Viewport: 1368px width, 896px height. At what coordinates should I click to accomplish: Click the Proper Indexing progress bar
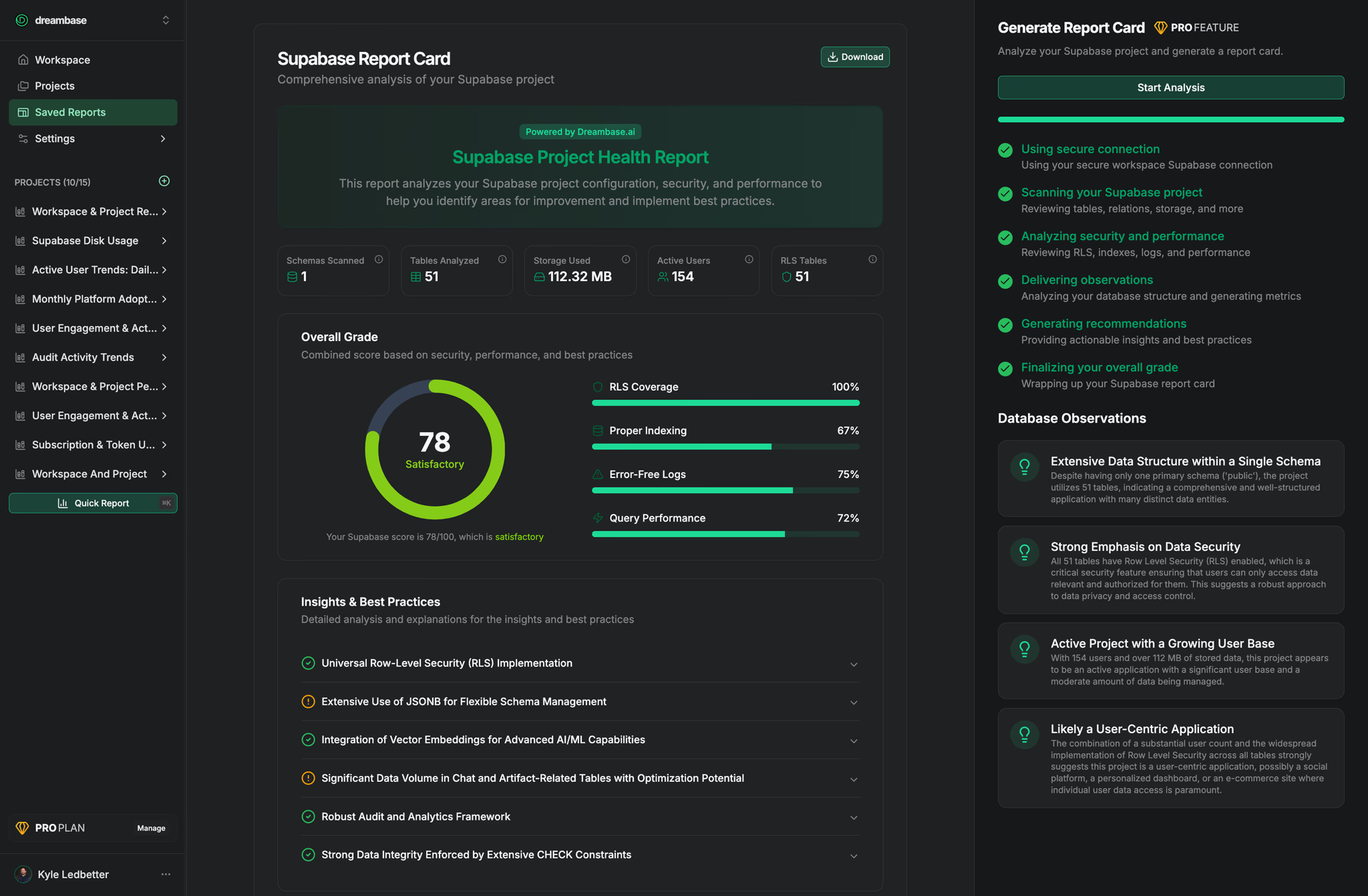725,447
